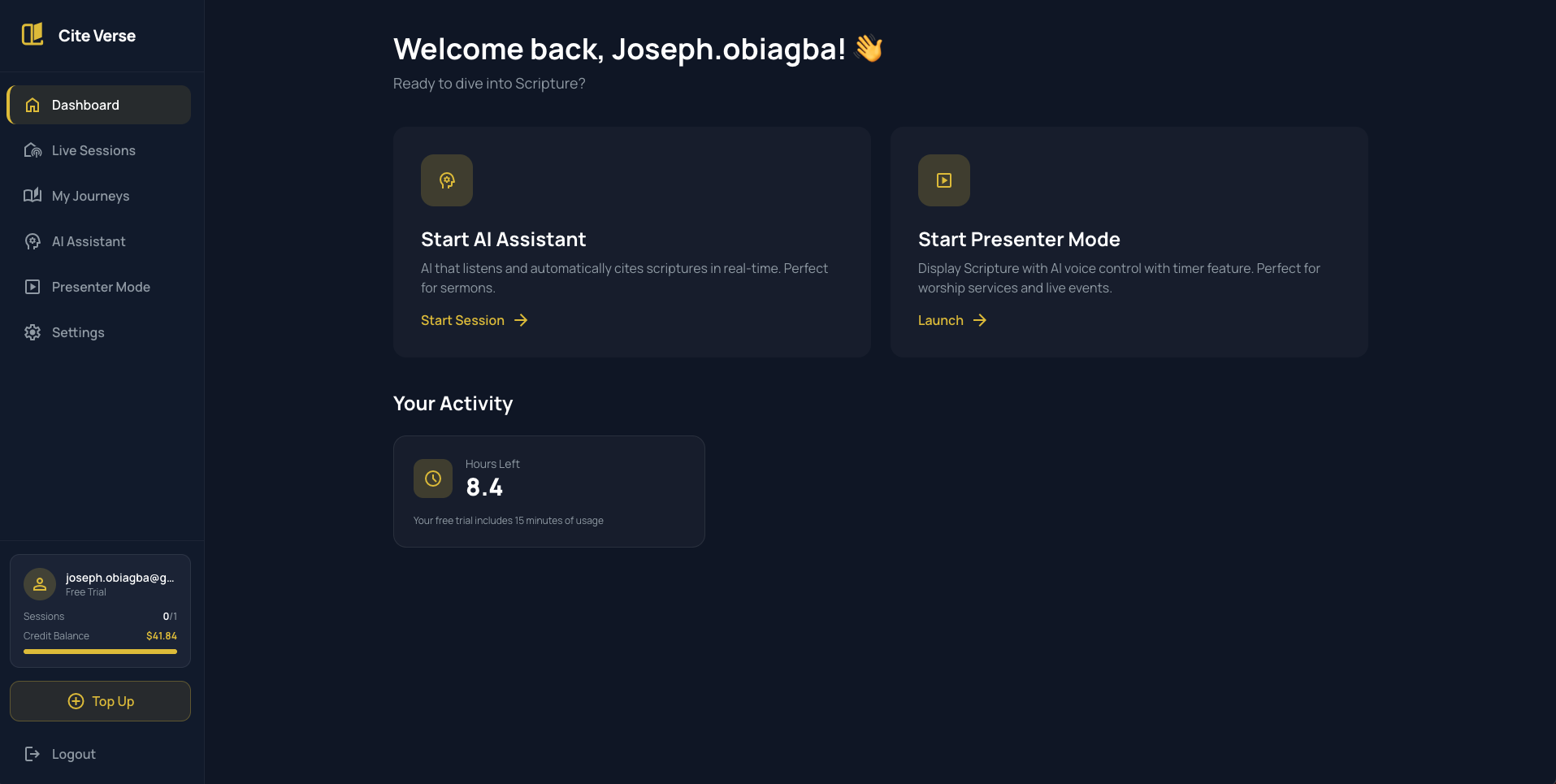Select the clock icon beside Hours Left
The image size is (1556, 784).
[x=432, y=479]
